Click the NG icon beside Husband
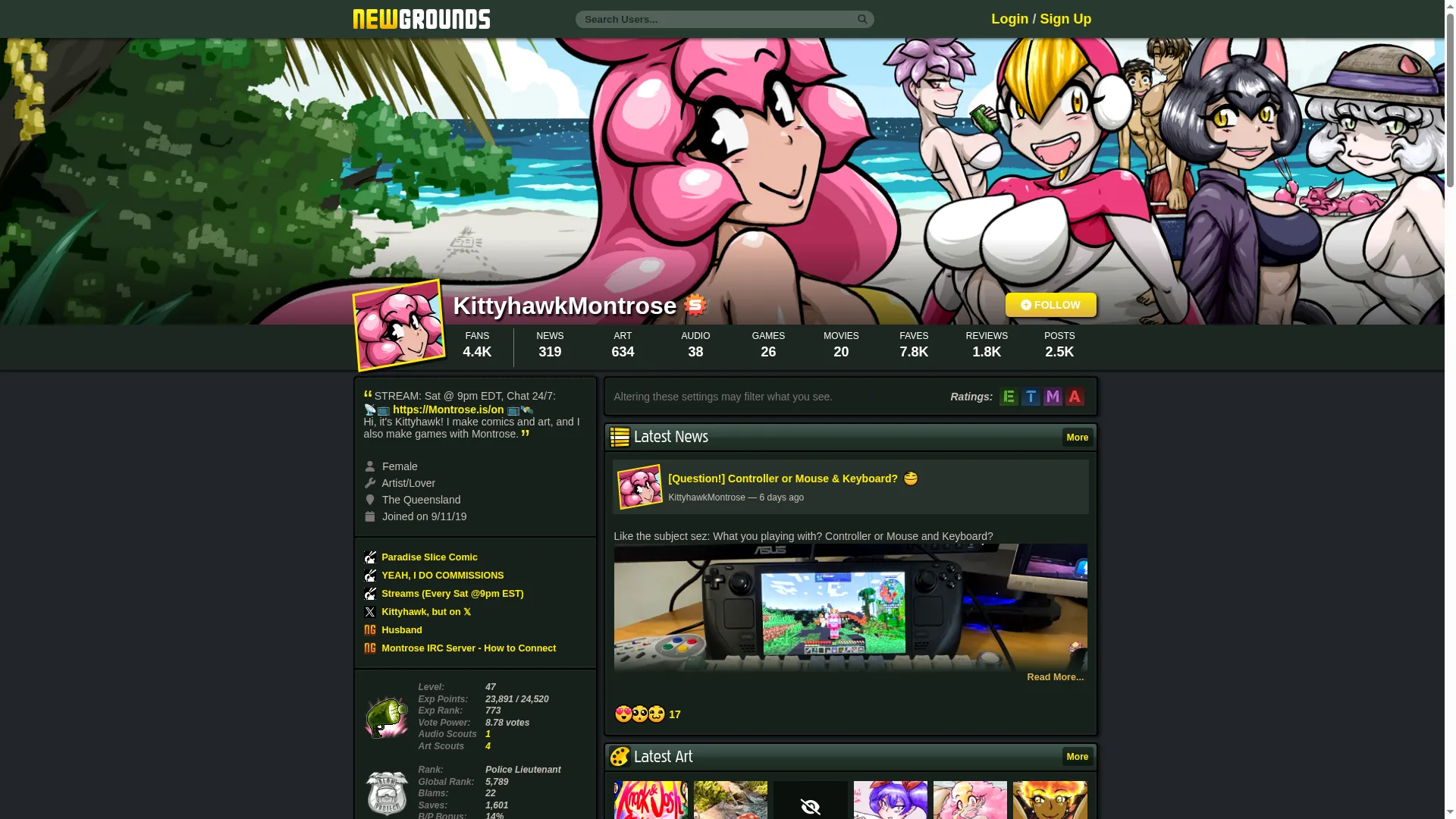Screen dimensions: 1456x819 (370, 630)
